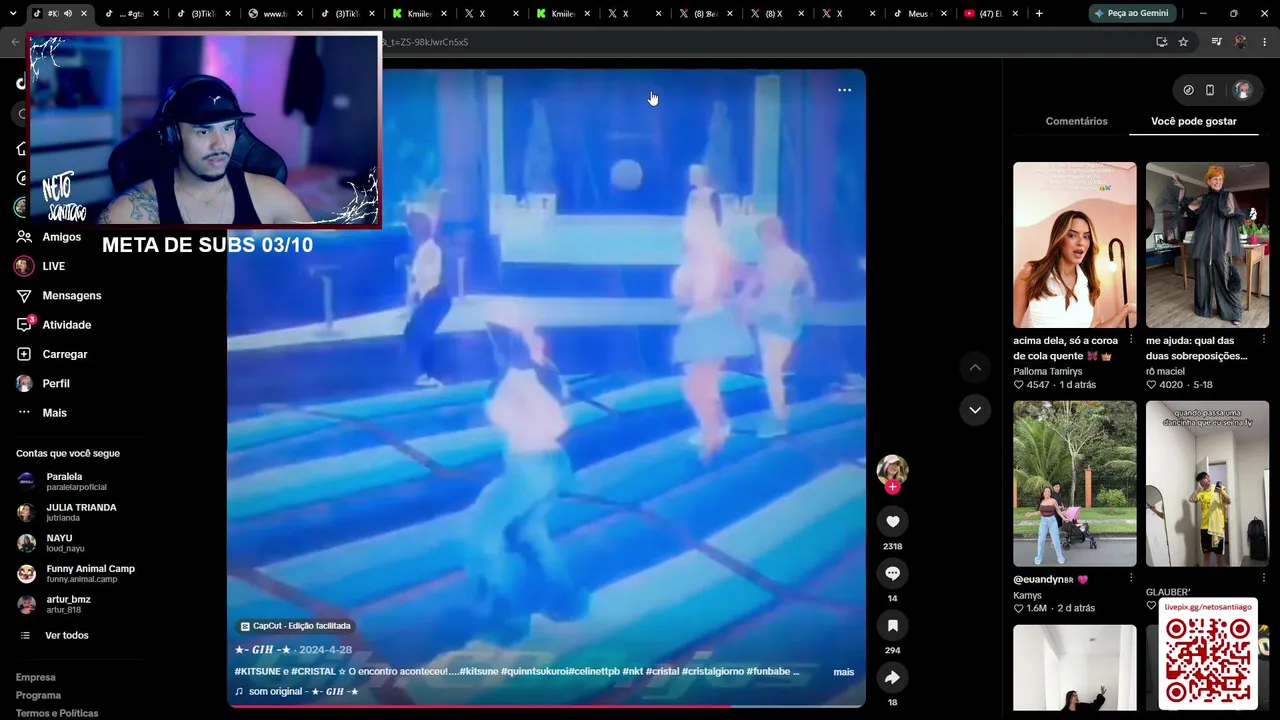Click the Peça ao Gemini button in Chrome

click(x=1132, y=13)
